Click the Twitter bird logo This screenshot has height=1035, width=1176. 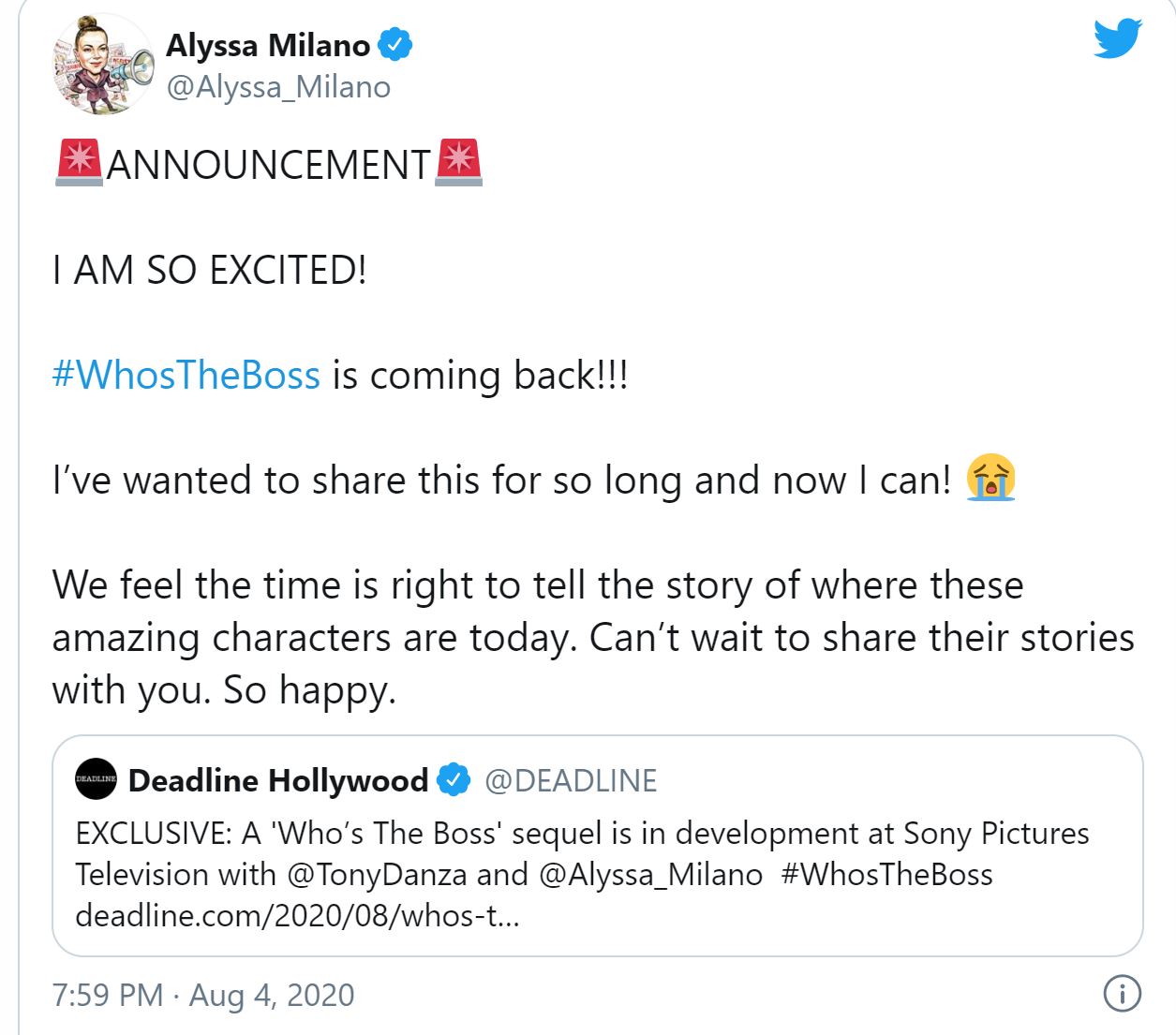click(1117, 39)
